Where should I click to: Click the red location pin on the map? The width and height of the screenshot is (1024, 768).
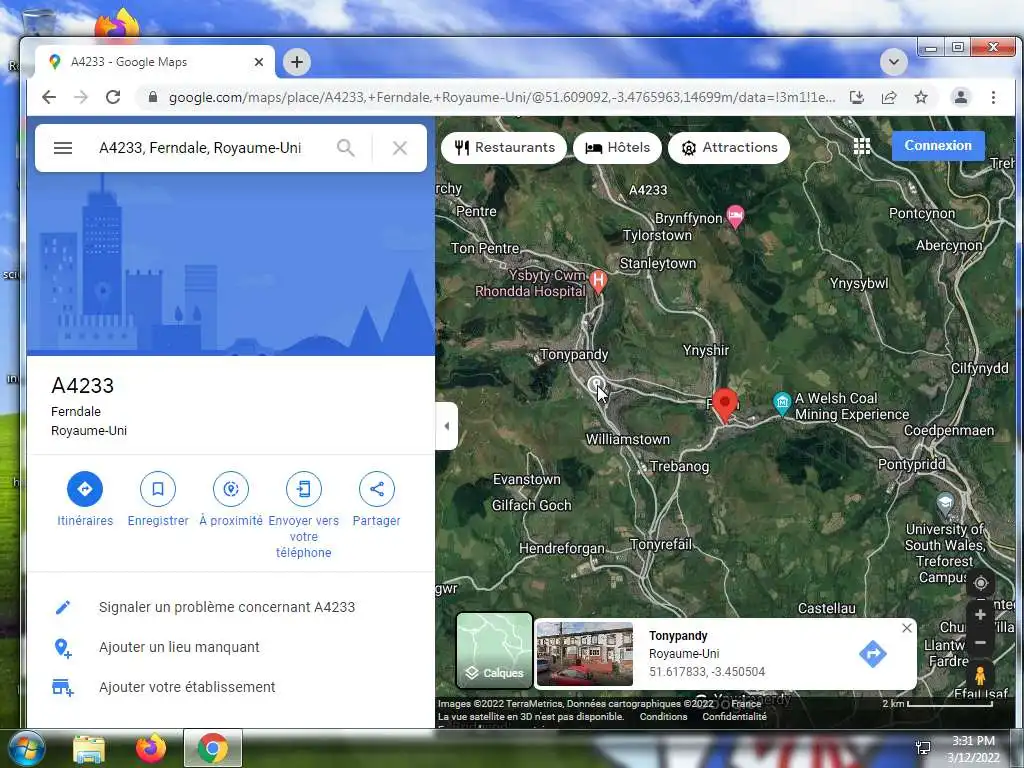tap(724, 405)
